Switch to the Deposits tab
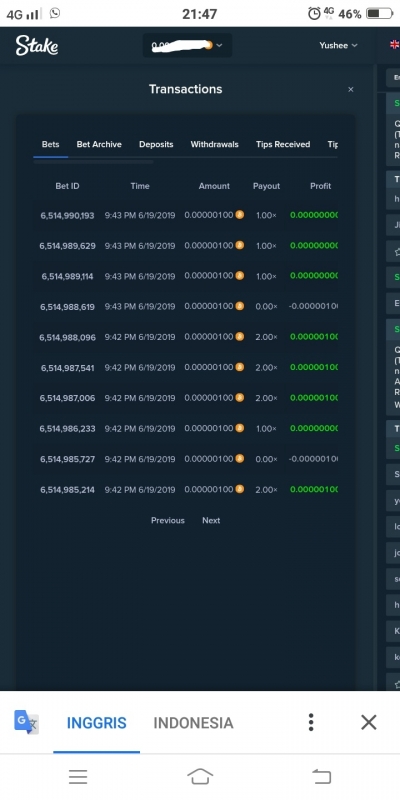Viewport: 400px width, 800px height. click(x=156, y=144)
